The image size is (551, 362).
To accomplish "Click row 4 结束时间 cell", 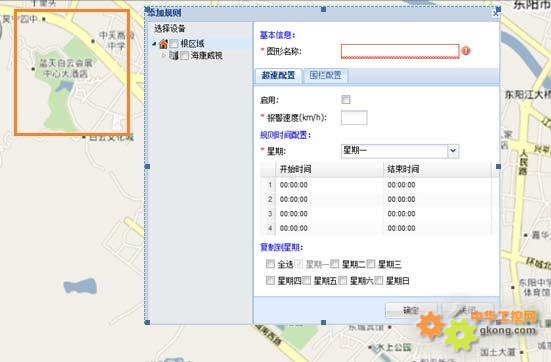I will tap(437, 228).
